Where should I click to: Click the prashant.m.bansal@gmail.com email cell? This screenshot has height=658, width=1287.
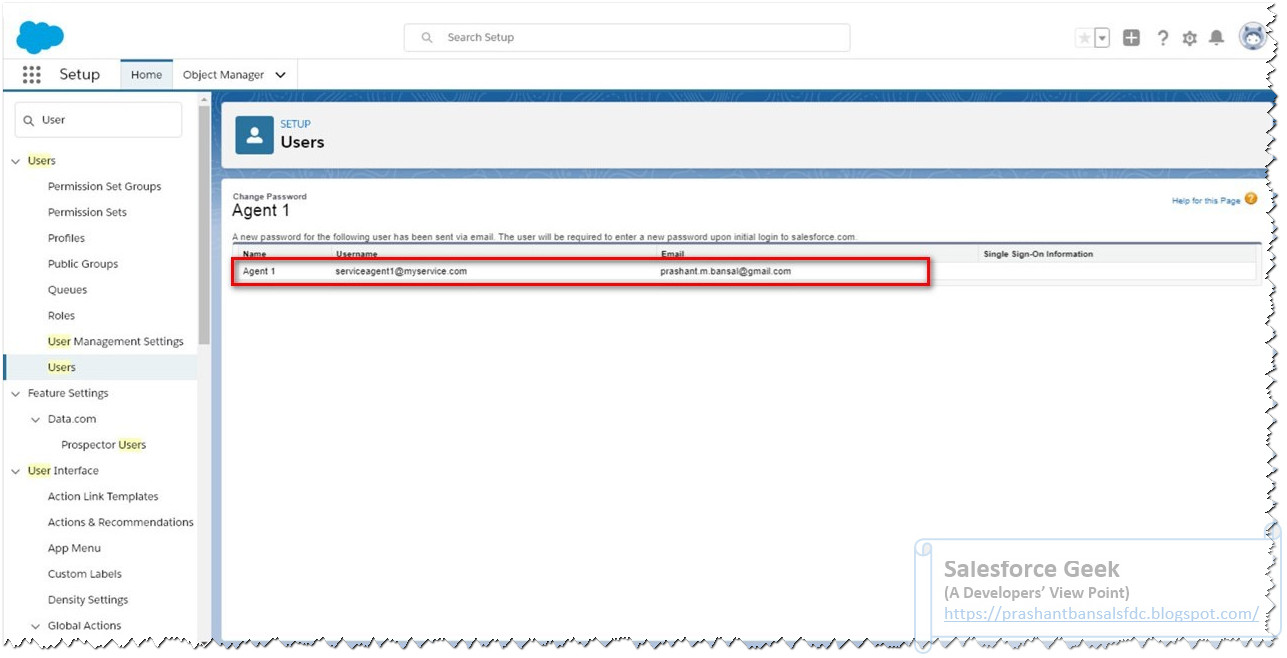(x=725, y=272)
